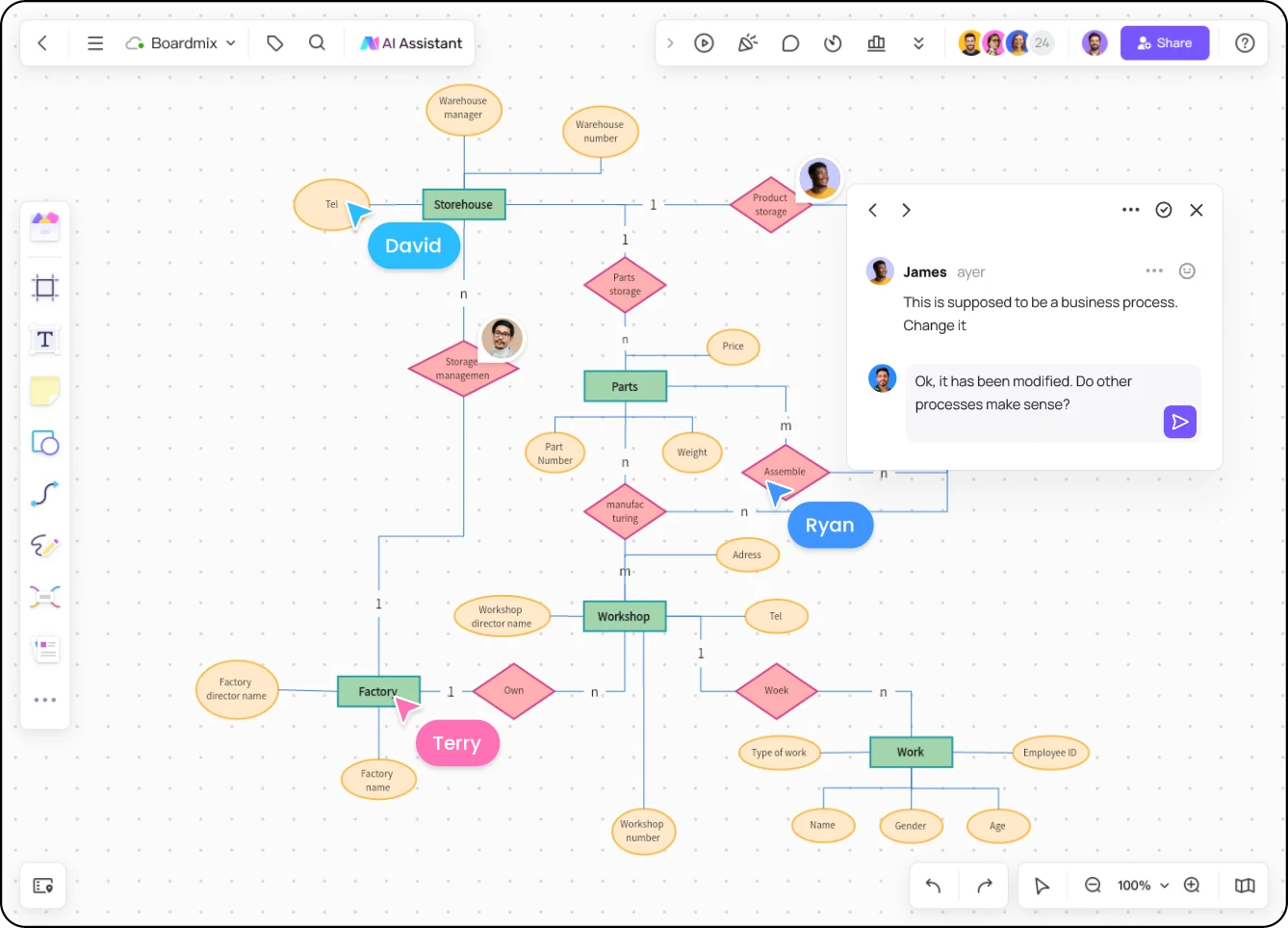Show all 24 collaborators badge

pyautogui.click(x=1043, y=43)
